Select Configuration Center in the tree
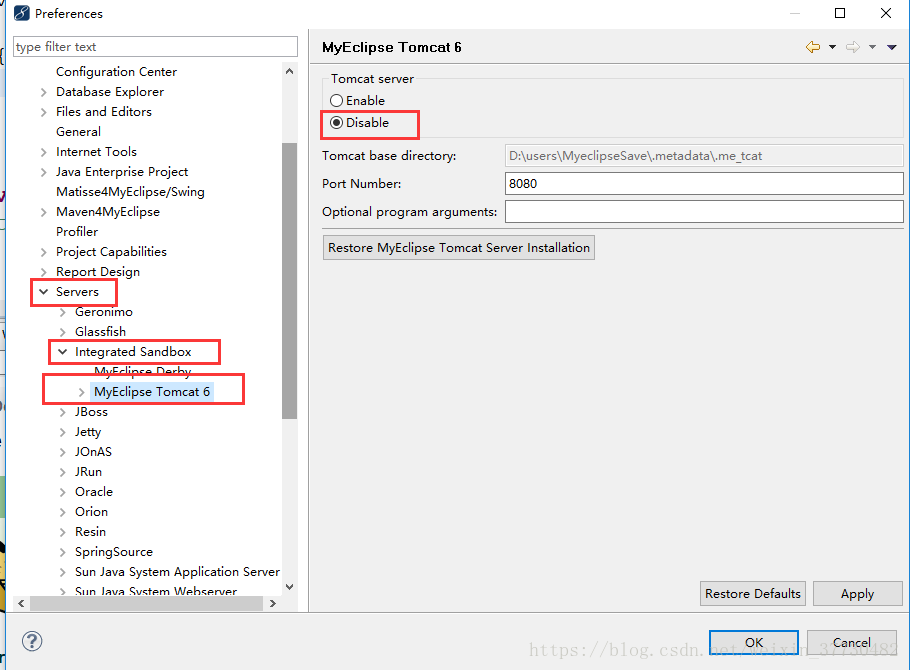 pyautogui.click(x=116, y=71)
